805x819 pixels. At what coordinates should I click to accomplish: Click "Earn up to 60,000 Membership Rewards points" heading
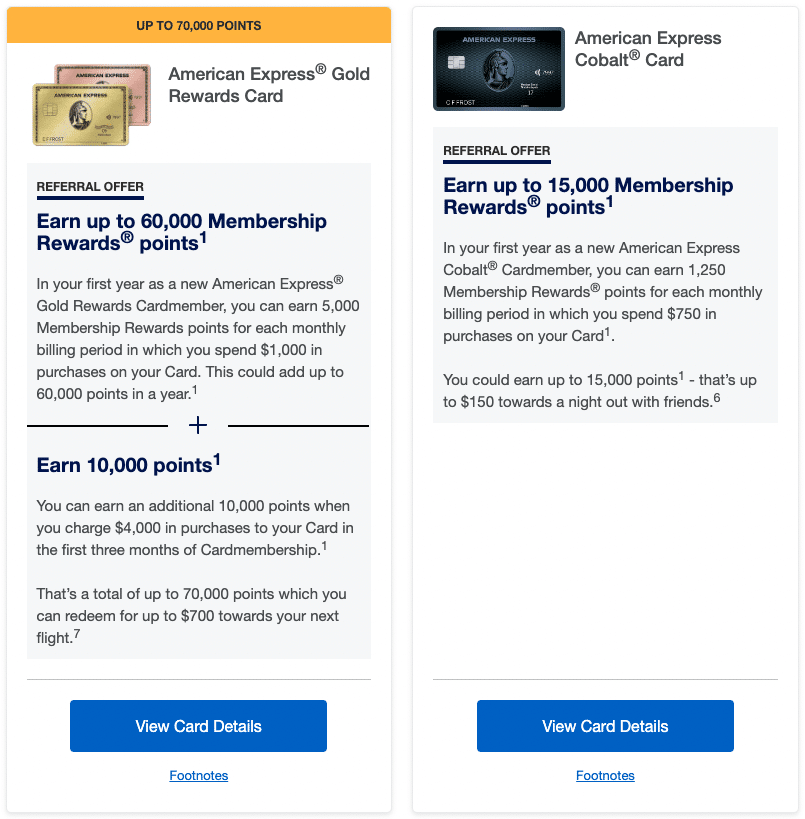point(181,232)
